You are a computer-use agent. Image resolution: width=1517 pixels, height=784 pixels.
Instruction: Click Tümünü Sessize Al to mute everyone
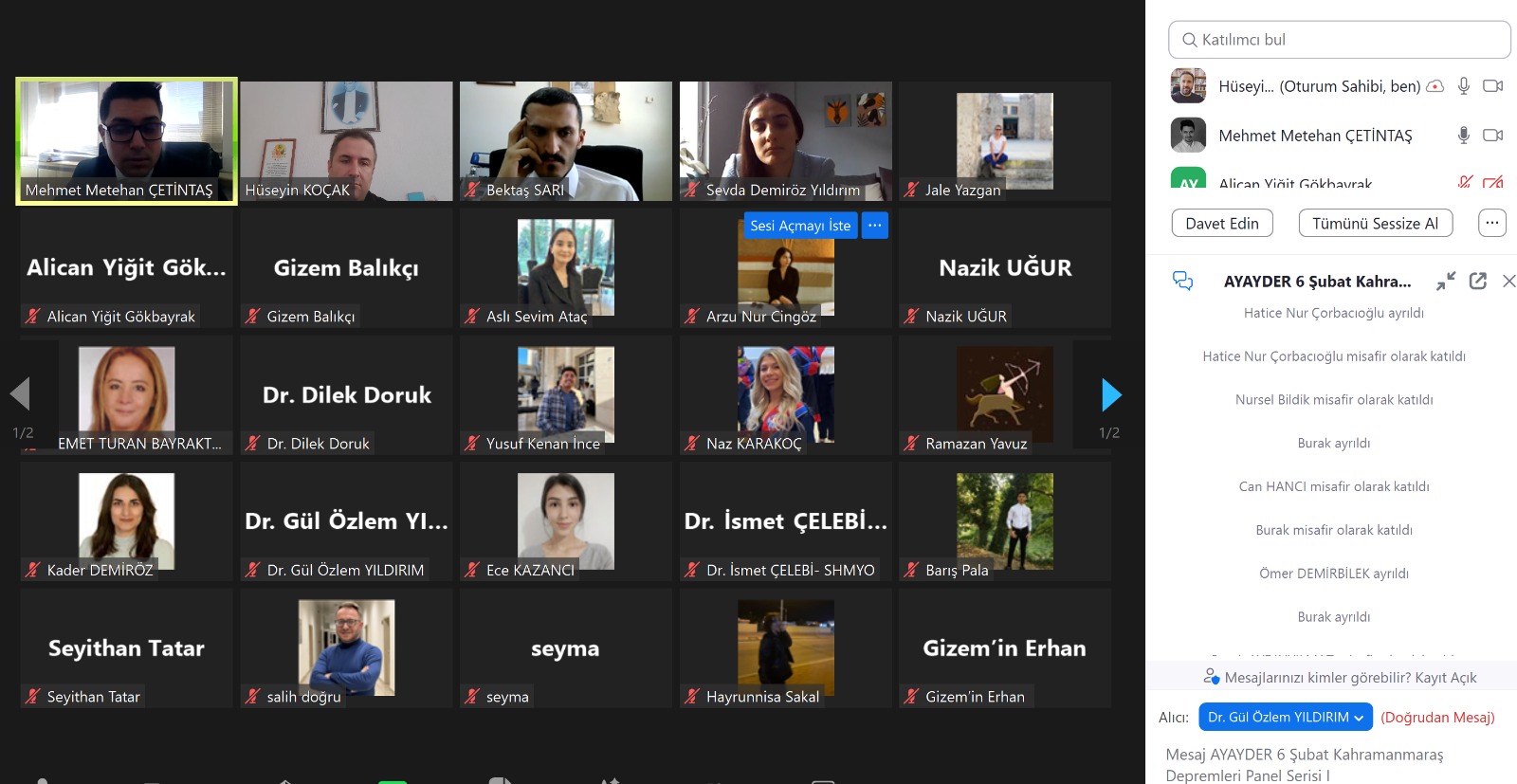[x=1375, y=223]
